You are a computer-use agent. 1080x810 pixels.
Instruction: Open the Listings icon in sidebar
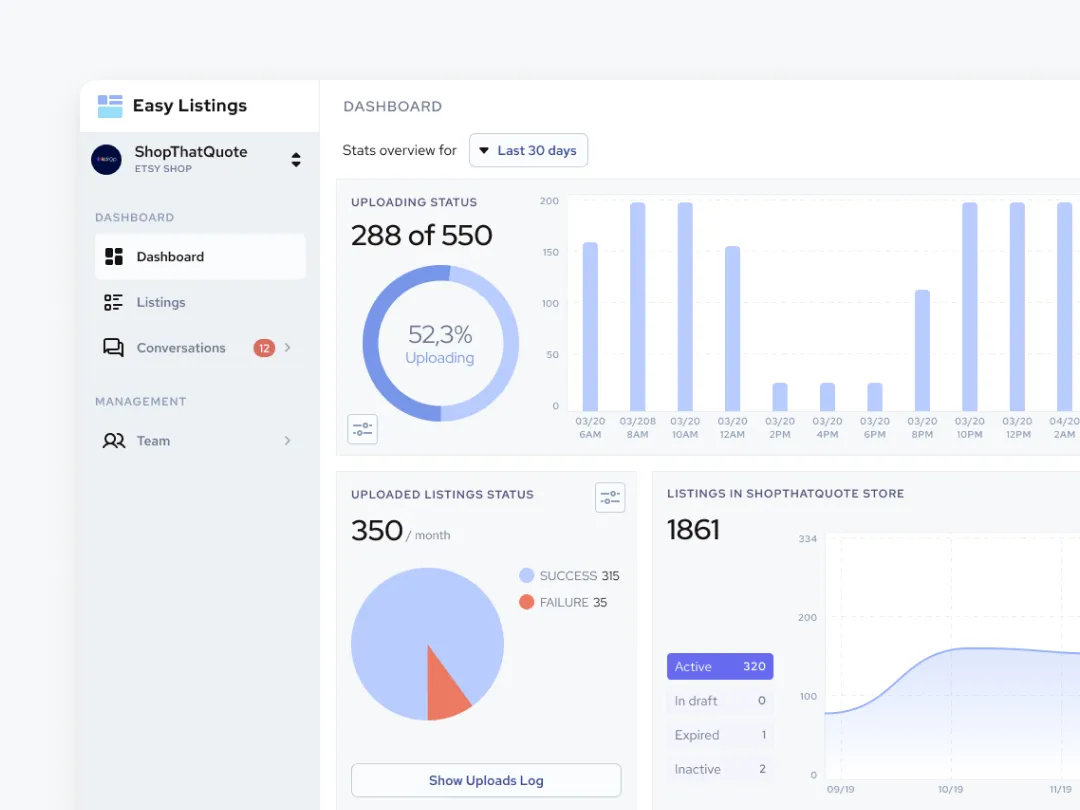tap(112, 302)
